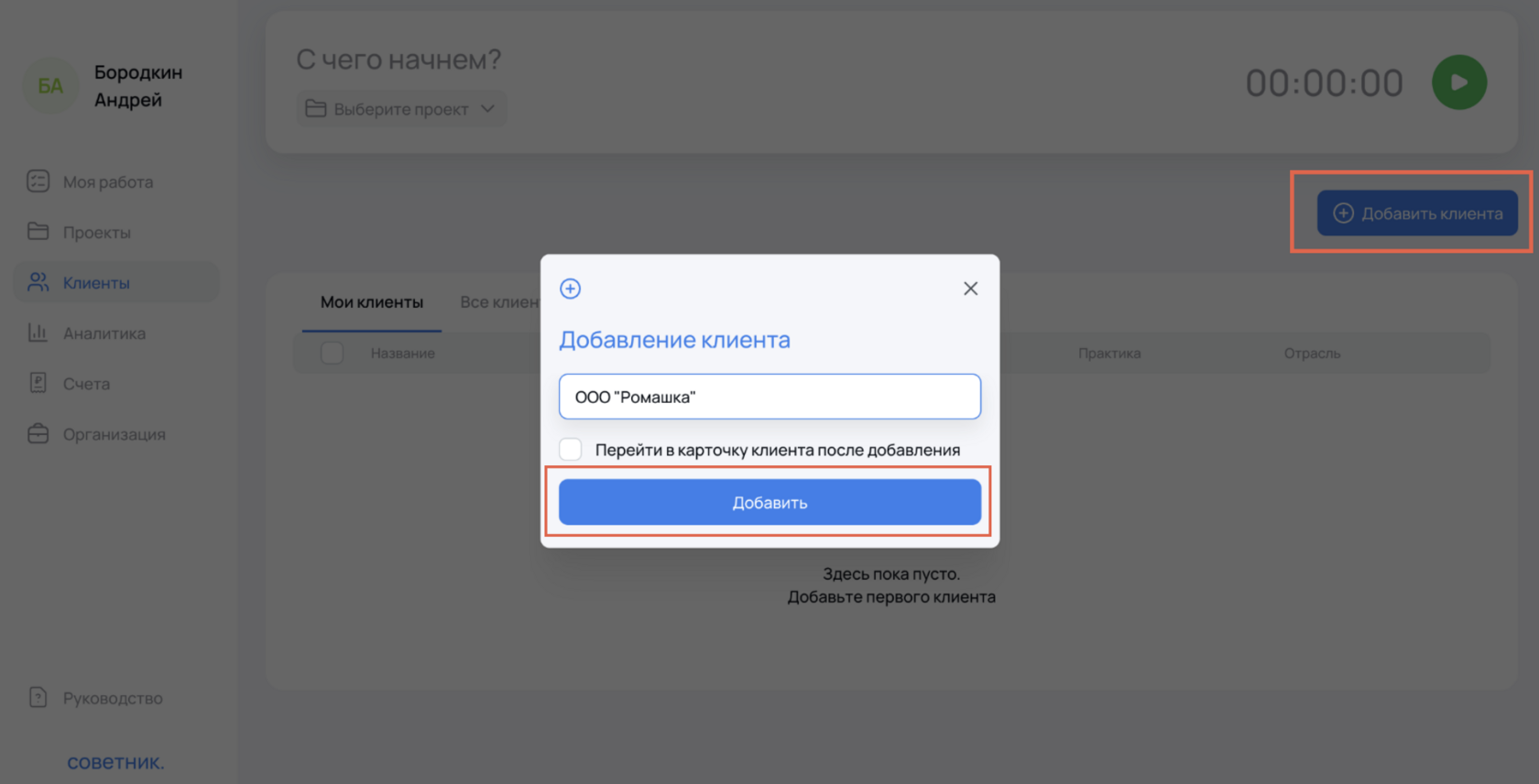Image resolution: width=1539 pixels, height=784 pixels.
Task: Expand the Выберите проект dropdown
Action: (x=400, y=109)
